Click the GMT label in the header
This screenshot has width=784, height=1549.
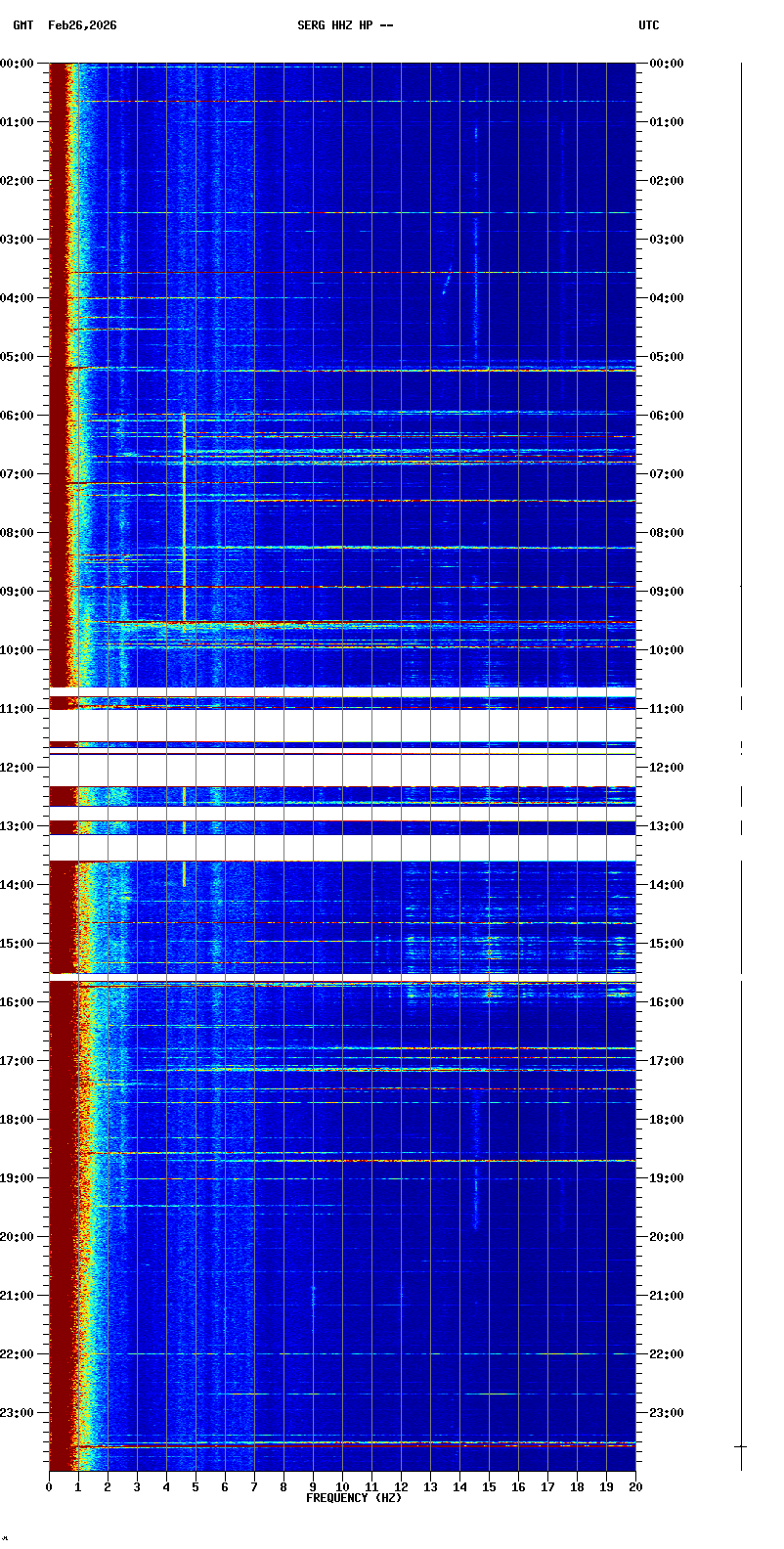pos(22,25)
